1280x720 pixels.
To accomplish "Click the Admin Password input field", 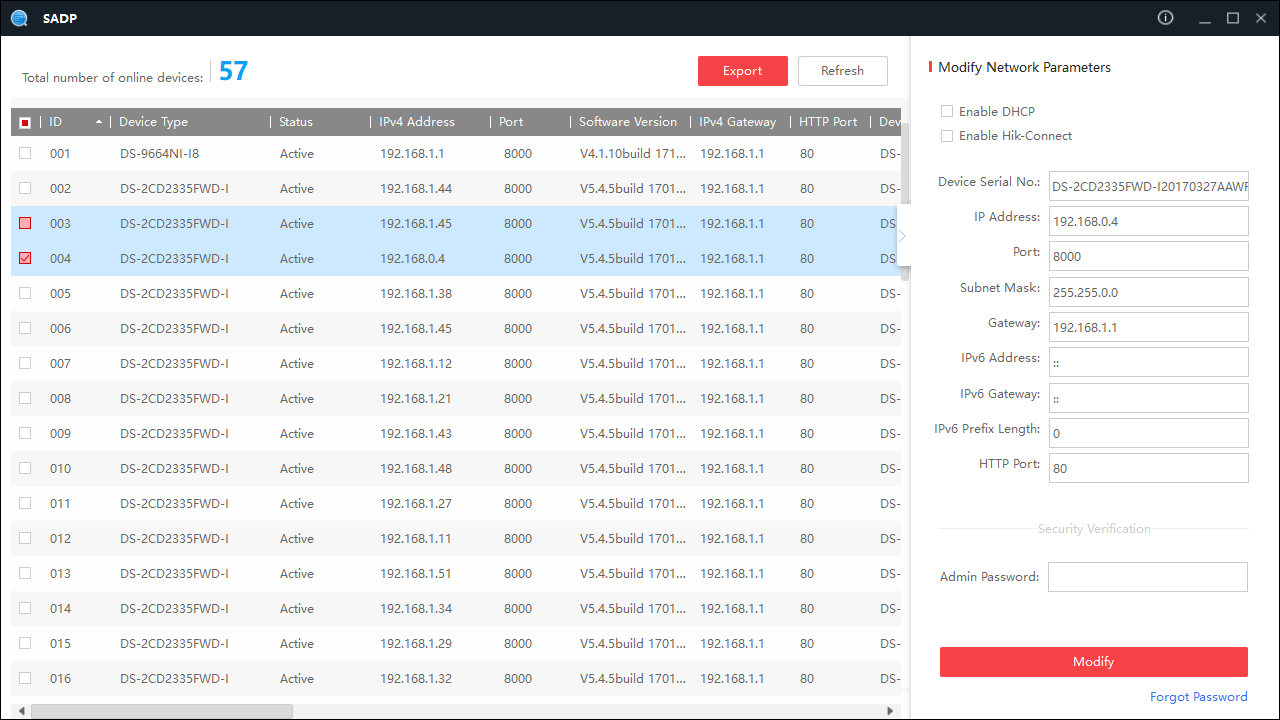I will pyautogui.click(x=1147, y=577).
